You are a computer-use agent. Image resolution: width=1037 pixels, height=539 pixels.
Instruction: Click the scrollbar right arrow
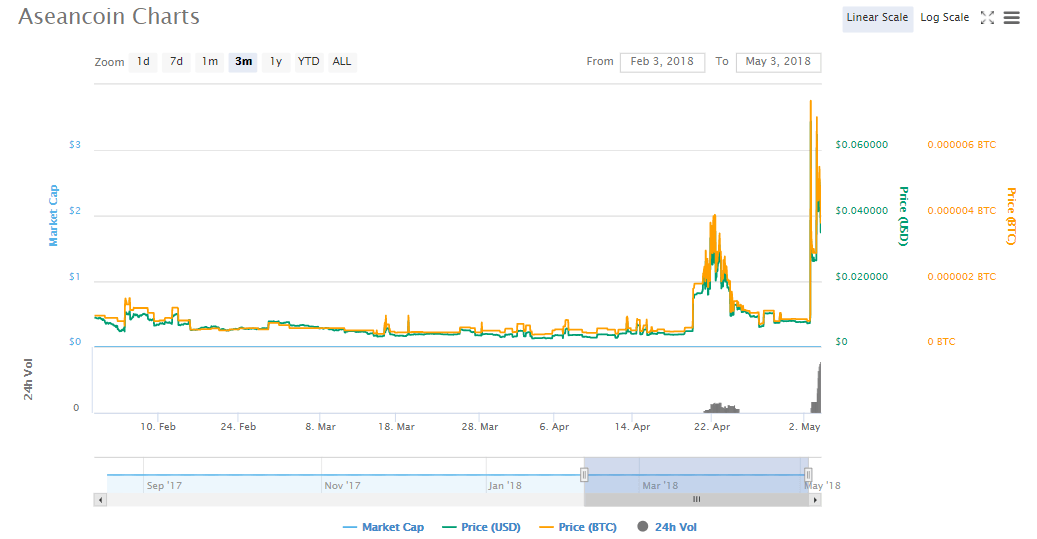(816, 499)
